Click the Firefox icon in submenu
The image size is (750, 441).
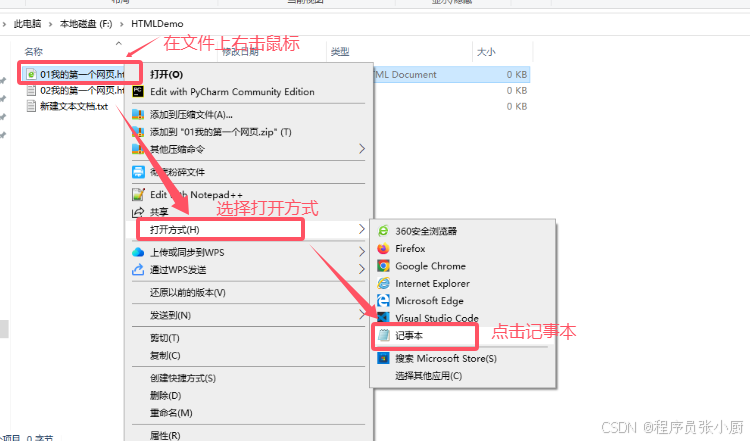[383, 248]
